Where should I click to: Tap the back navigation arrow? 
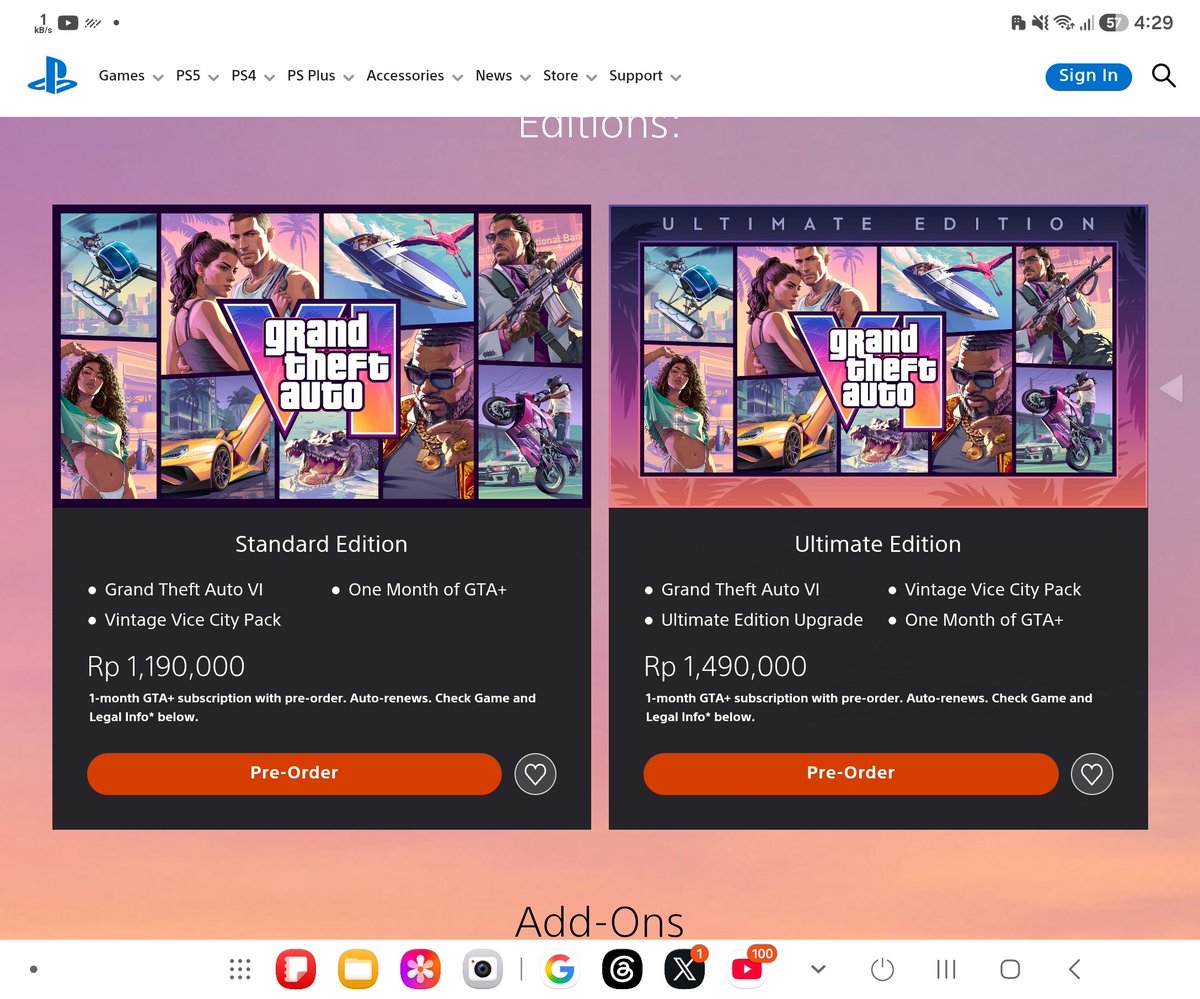tap(1075, 969)
